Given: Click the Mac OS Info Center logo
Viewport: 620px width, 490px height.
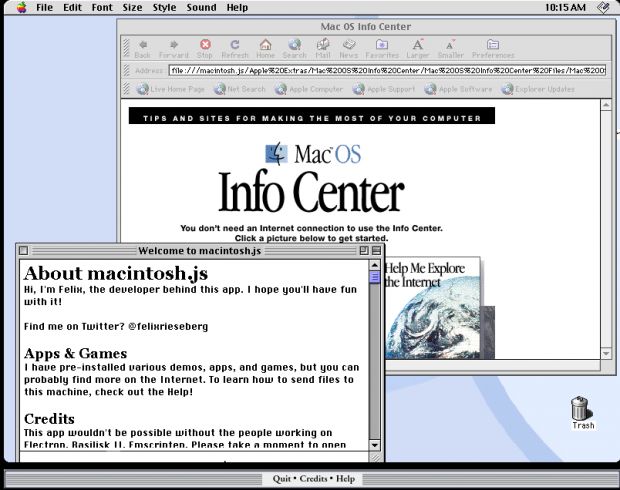Looking at the screenshot, I should tap(312, 178).
